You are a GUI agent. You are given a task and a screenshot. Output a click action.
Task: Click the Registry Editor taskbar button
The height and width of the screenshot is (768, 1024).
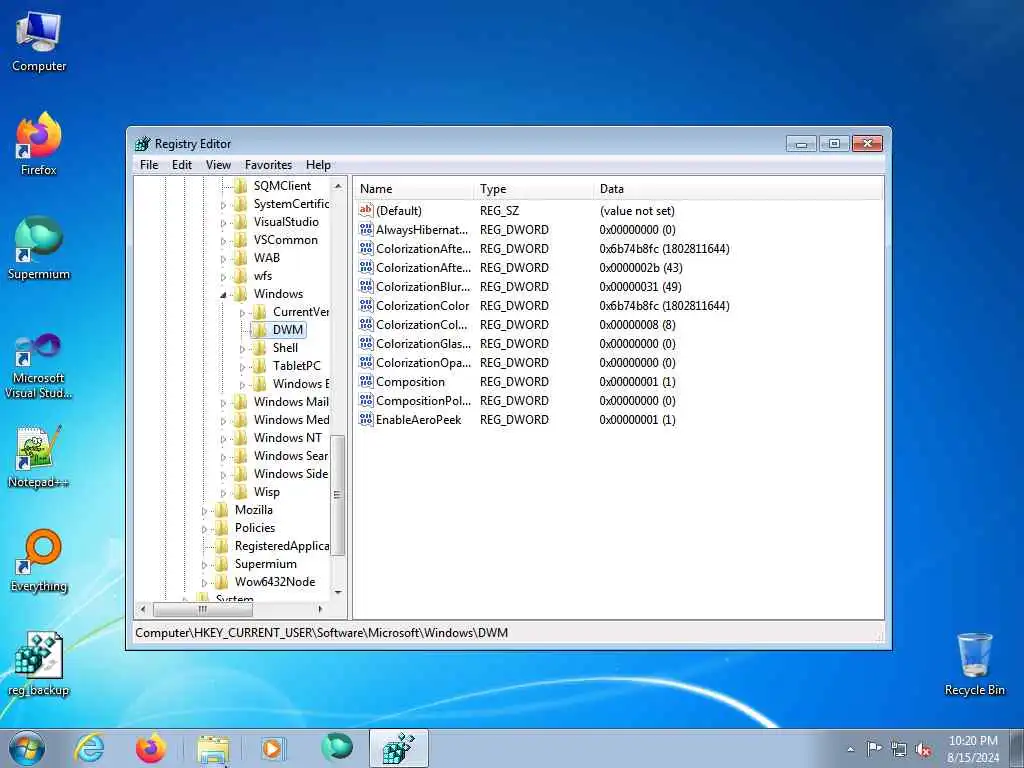399,748
